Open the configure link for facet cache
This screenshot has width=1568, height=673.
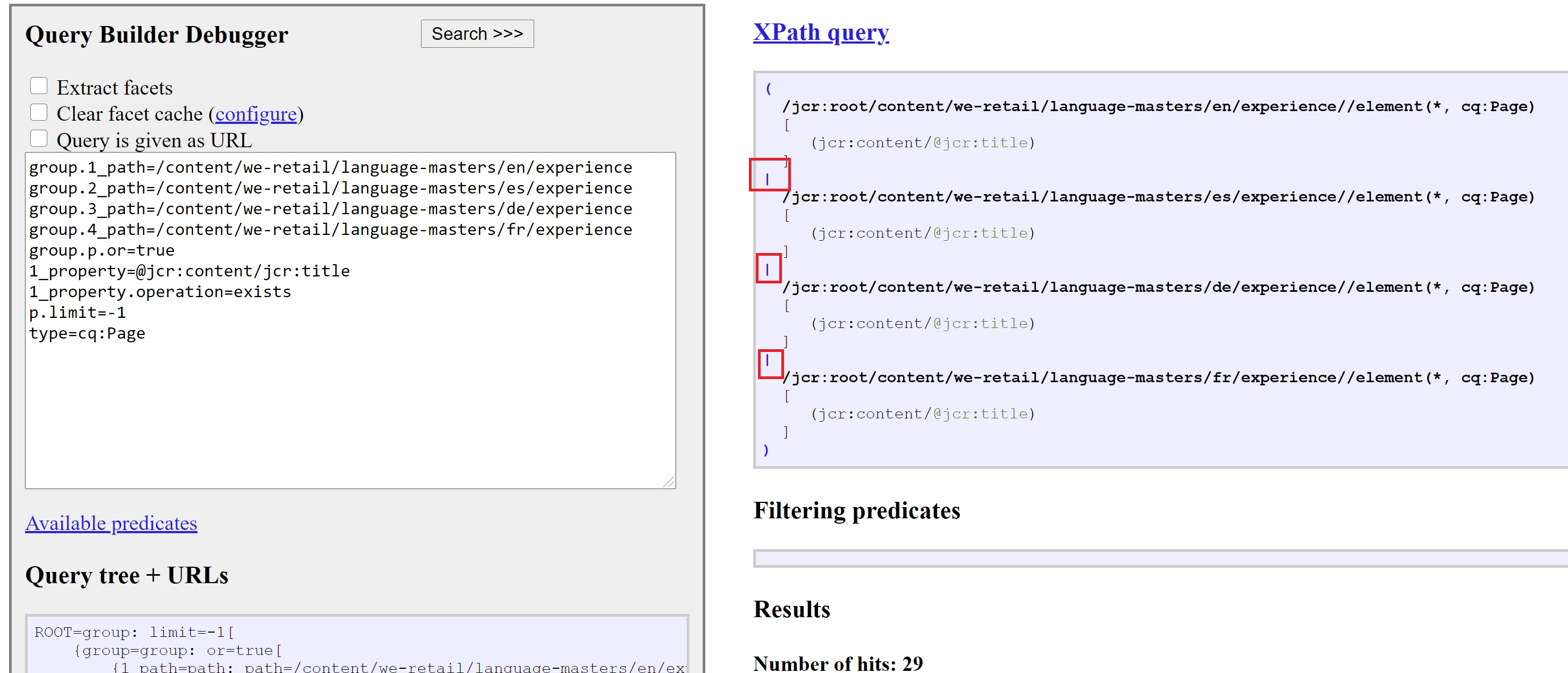point(256,114)
